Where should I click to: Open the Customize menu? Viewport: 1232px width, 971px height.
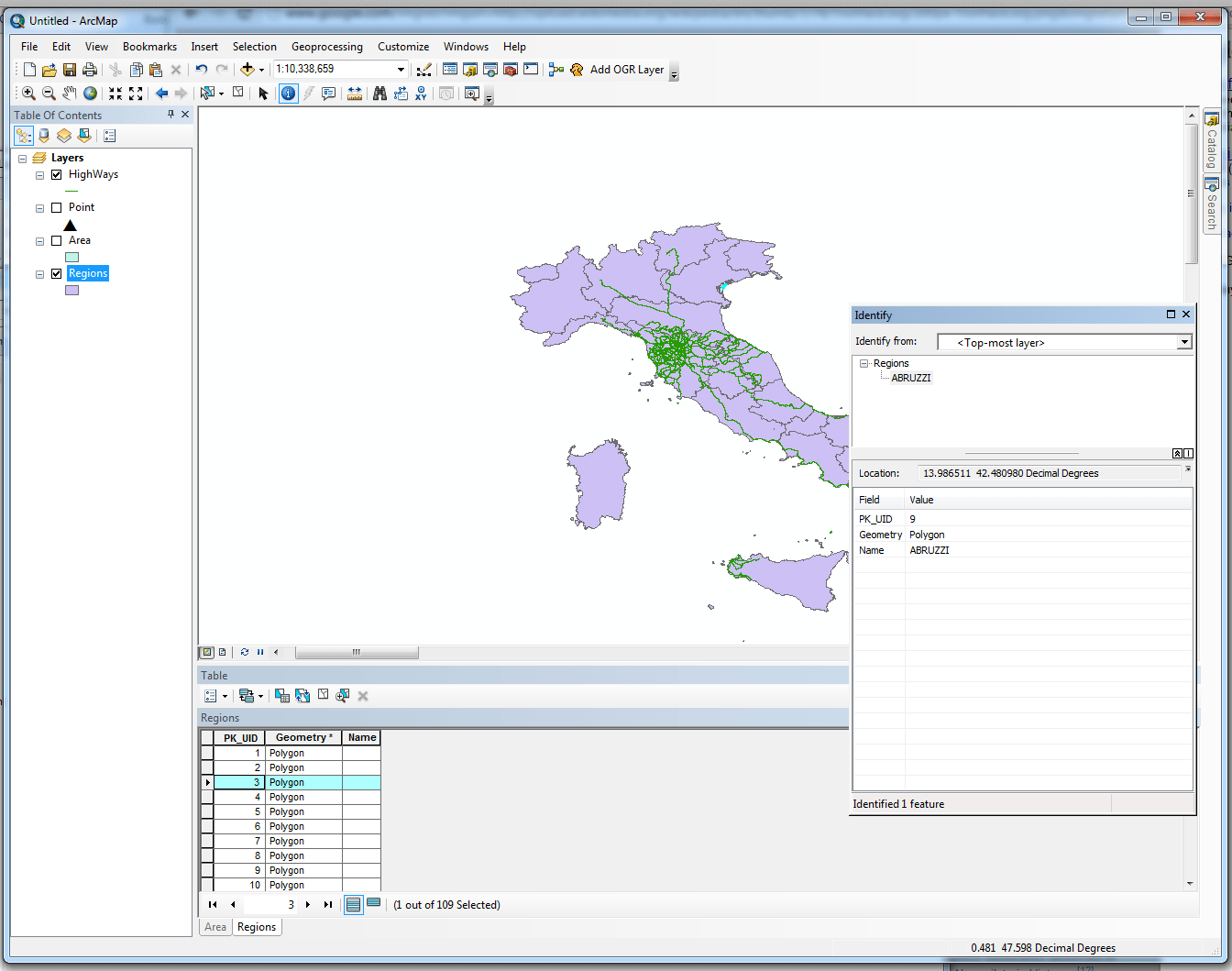tap(403, 47)
